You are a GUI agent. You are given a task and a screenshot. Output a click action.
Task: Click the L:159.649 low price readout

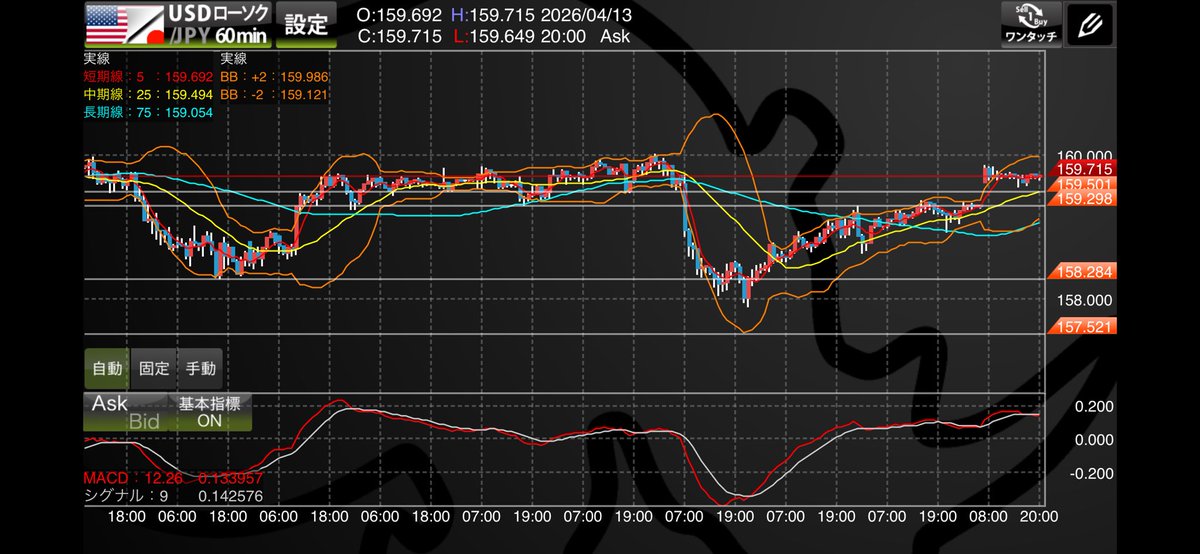click(496, 36)
